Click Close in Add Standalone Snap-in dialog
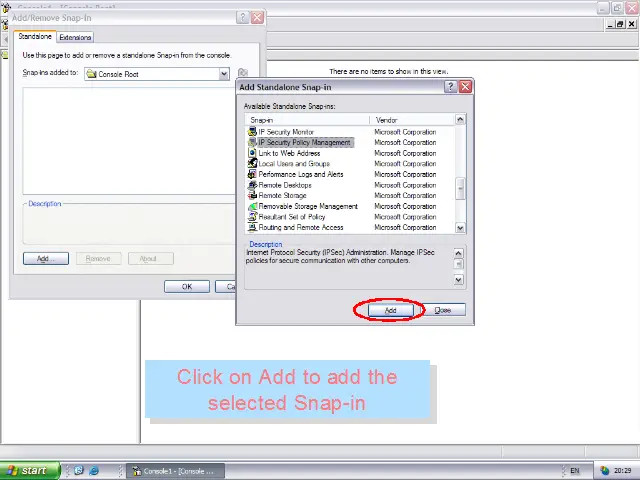 443,310
